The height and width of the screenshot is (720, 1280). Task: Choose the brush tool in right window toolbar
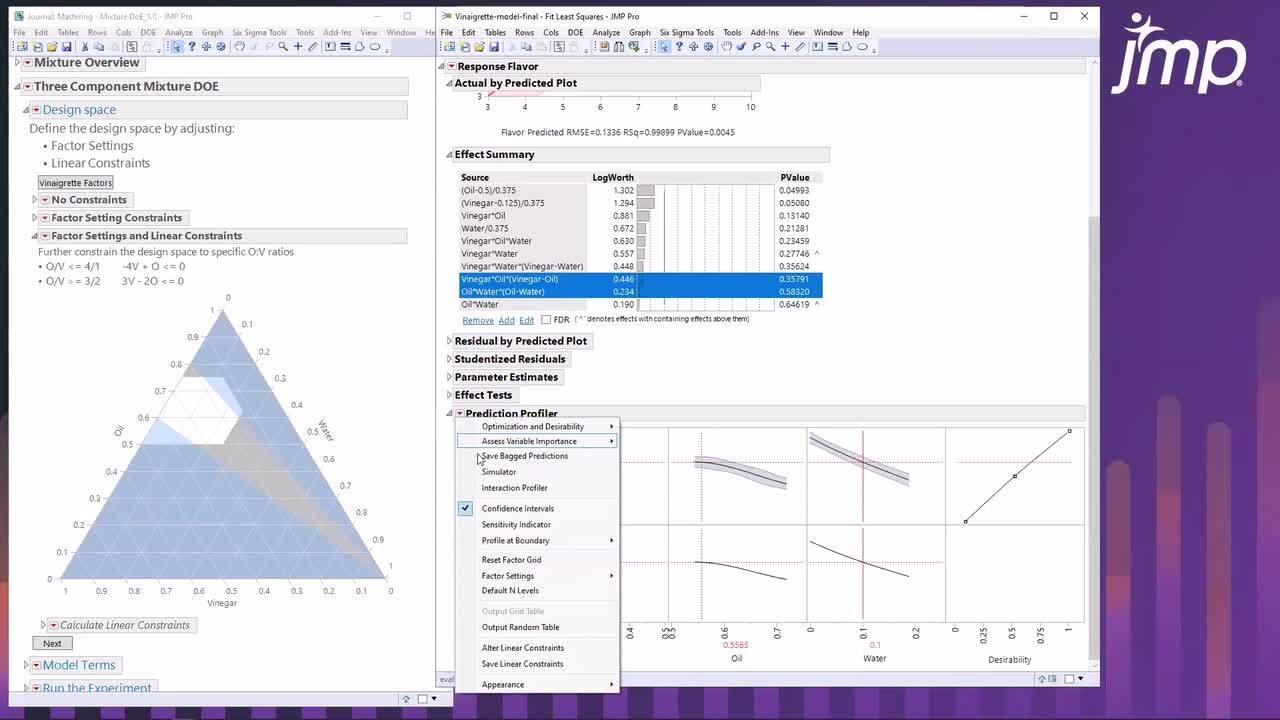pos(741,47)
